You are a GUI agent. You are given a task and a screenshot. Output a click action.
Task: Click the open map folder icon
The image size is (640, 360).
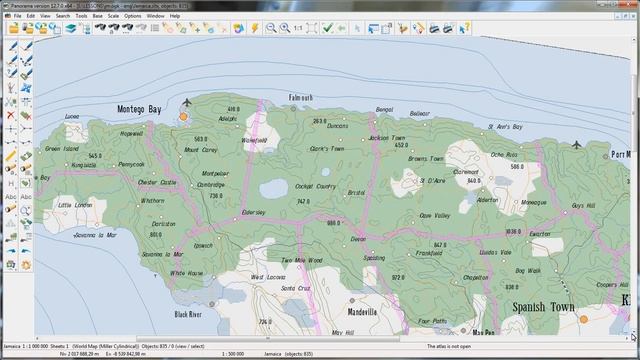click(x=13, y=28)
